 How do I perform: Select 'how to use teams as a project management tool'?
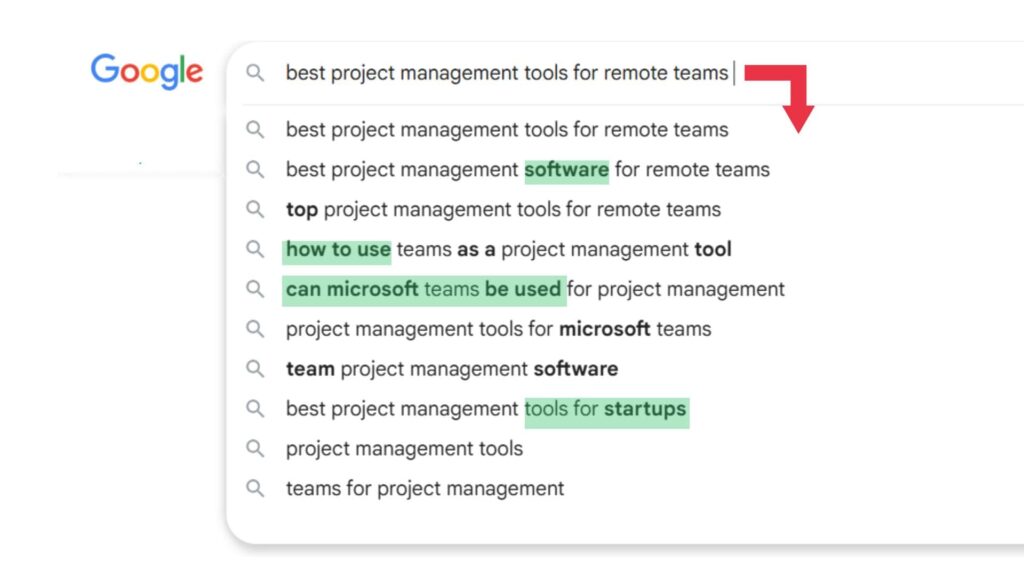pos(510,249)
